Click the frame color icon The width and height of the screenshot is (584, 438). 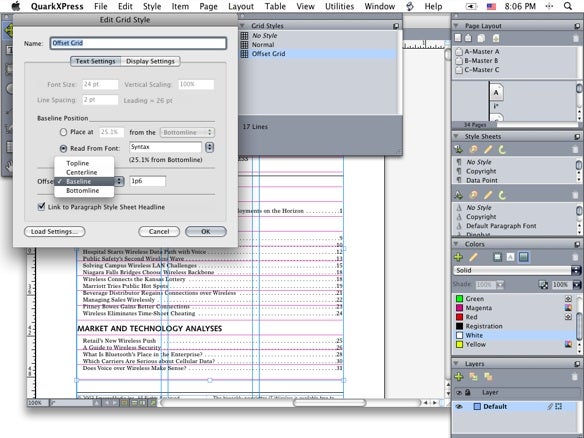[x=497, y=257]
